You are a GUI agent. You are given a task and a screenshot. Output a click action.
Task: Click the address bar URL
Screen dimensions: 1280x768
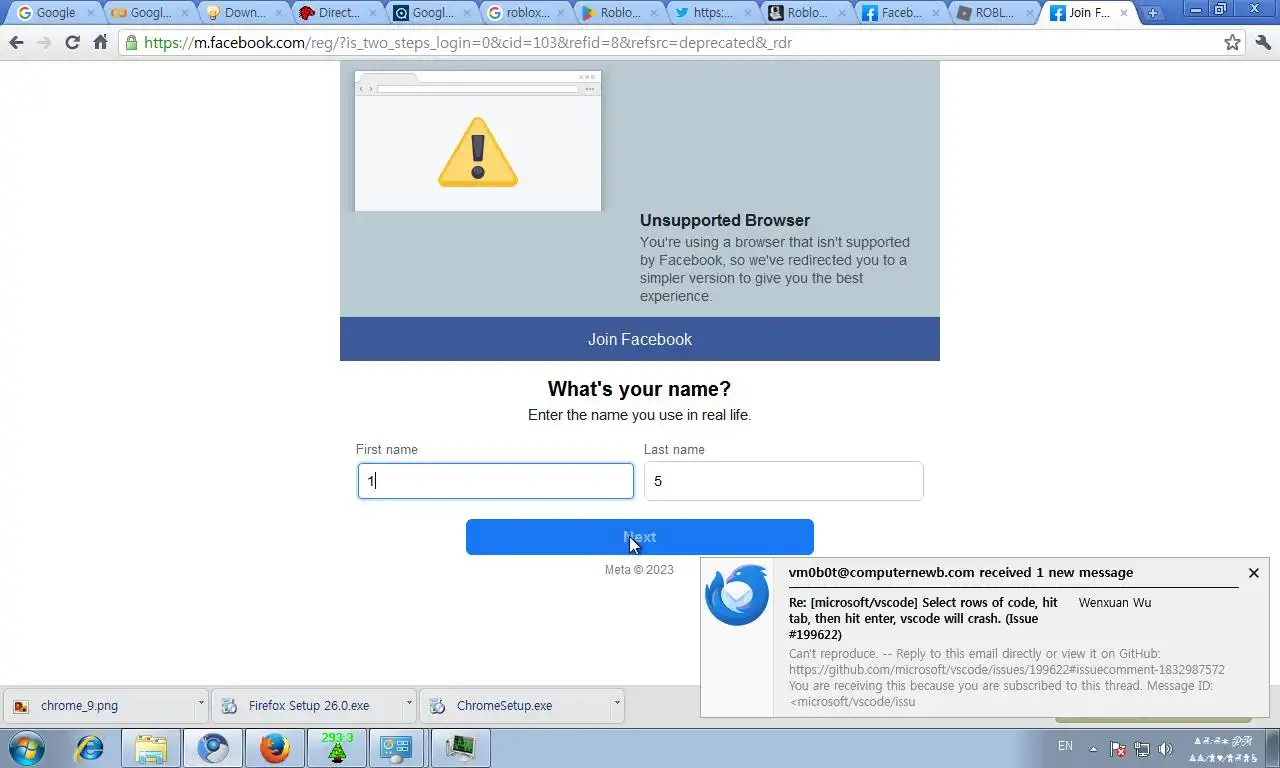(x=467, y=43)
